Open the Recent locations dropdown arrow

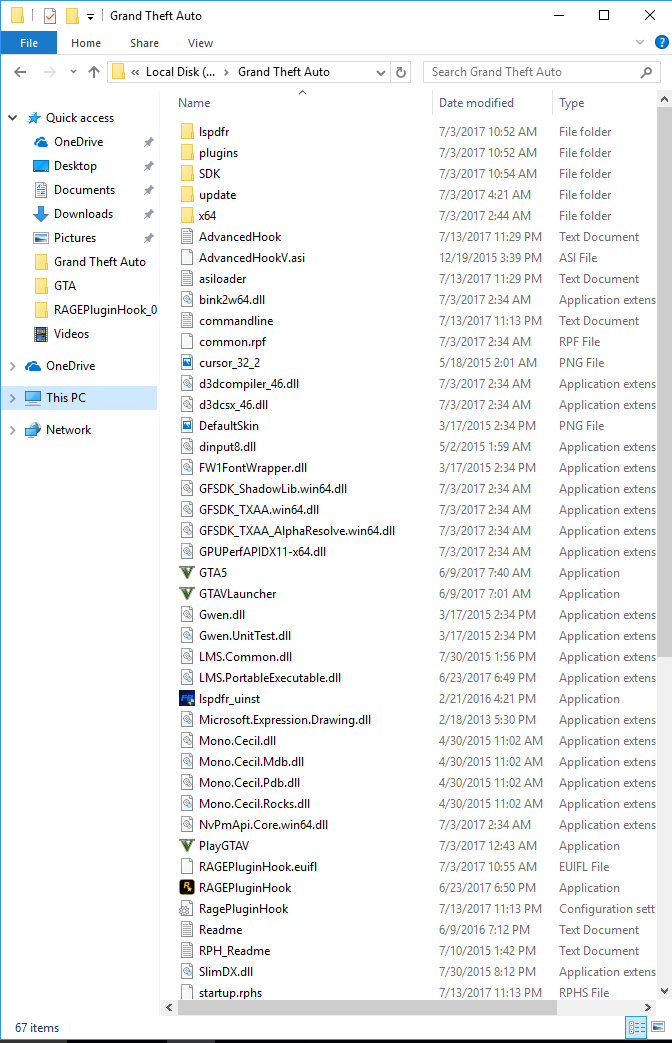pos(73,72)
